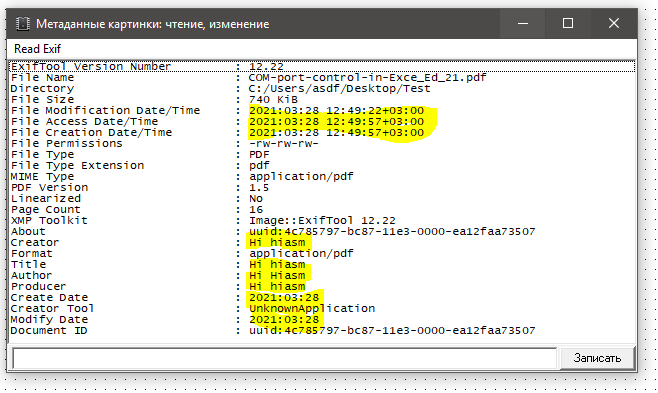Select the Creator Tool row

322,308
